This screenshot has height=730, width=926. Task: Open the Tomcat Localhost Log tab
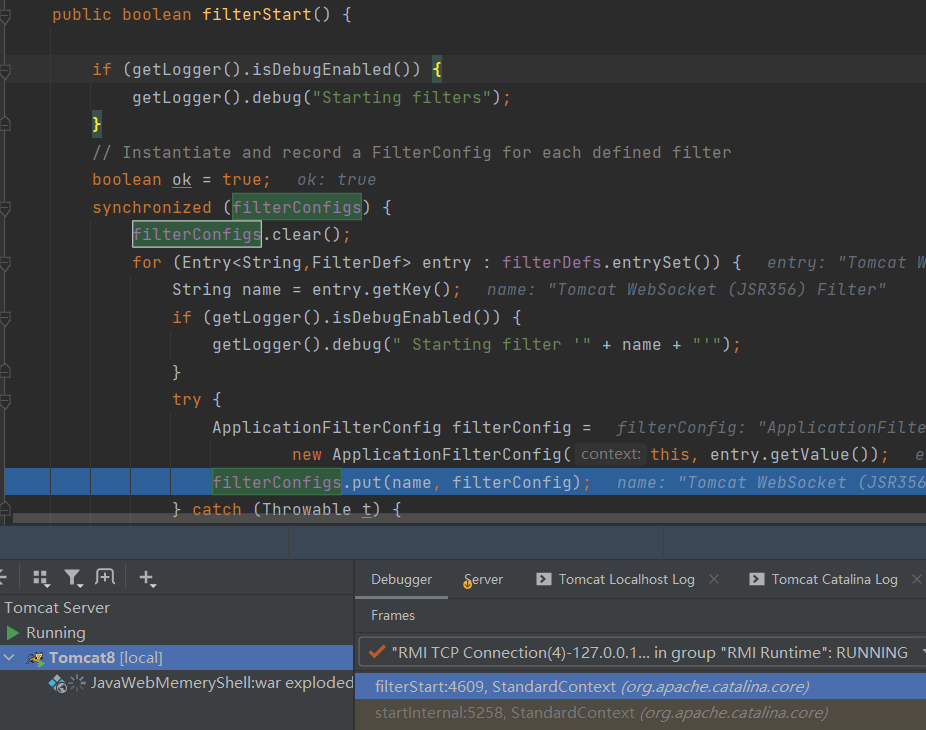625,580
